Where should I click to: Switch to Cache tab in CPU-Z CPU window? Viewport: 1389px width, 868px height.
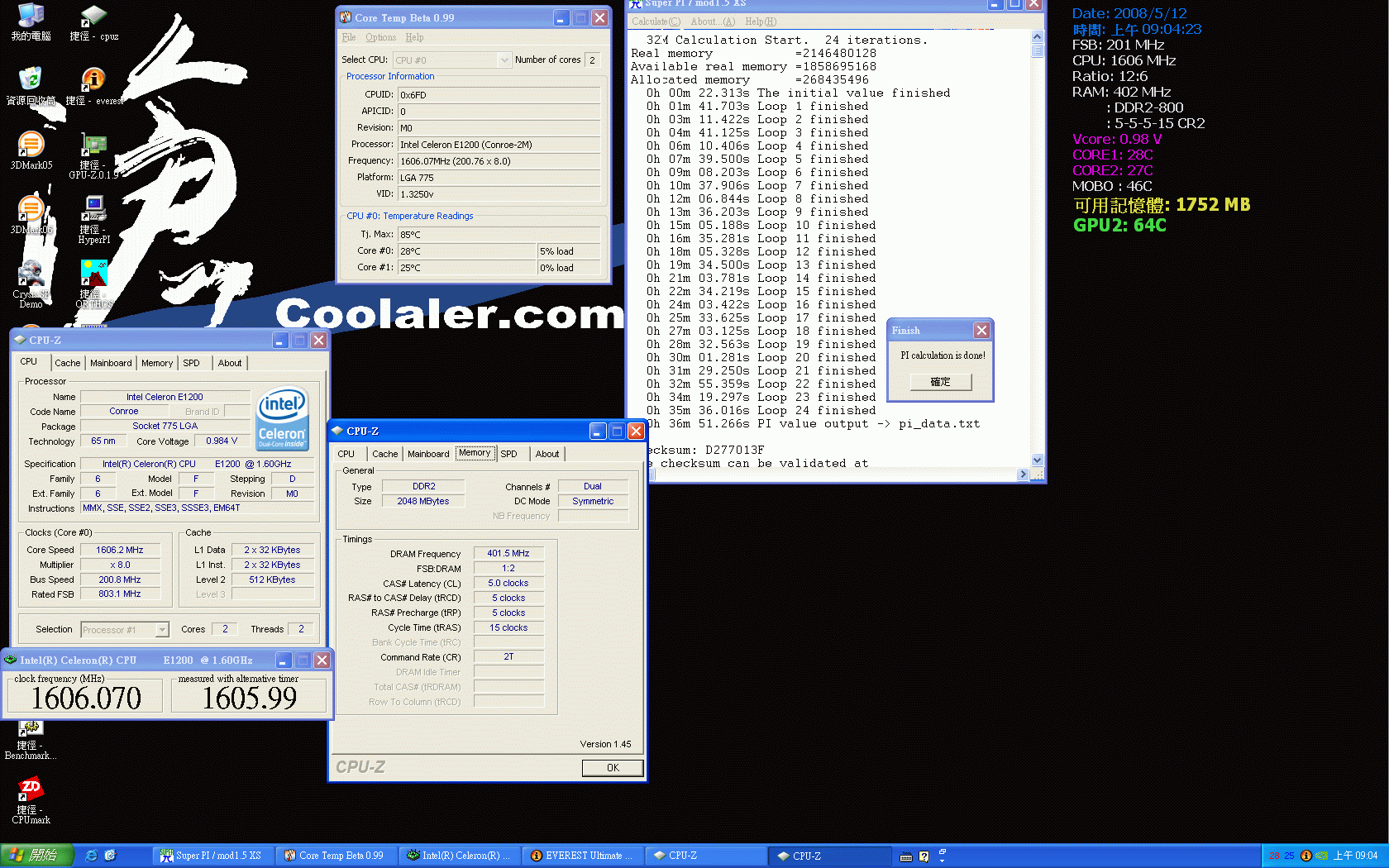pyautogui.click(x=68, y=363)
